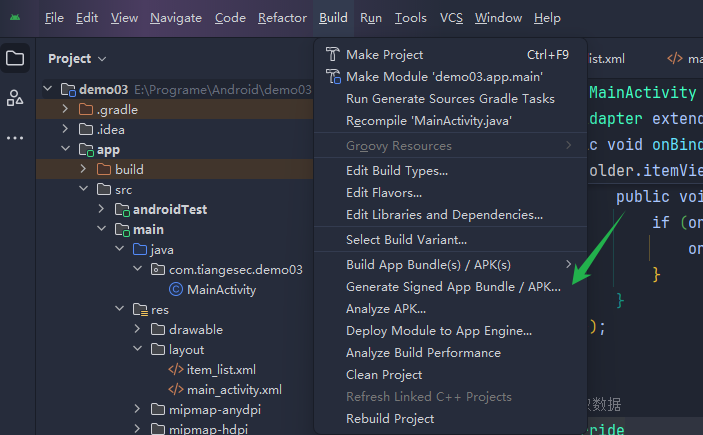Open the Project tool window folder icon

[x=15, y=58]
